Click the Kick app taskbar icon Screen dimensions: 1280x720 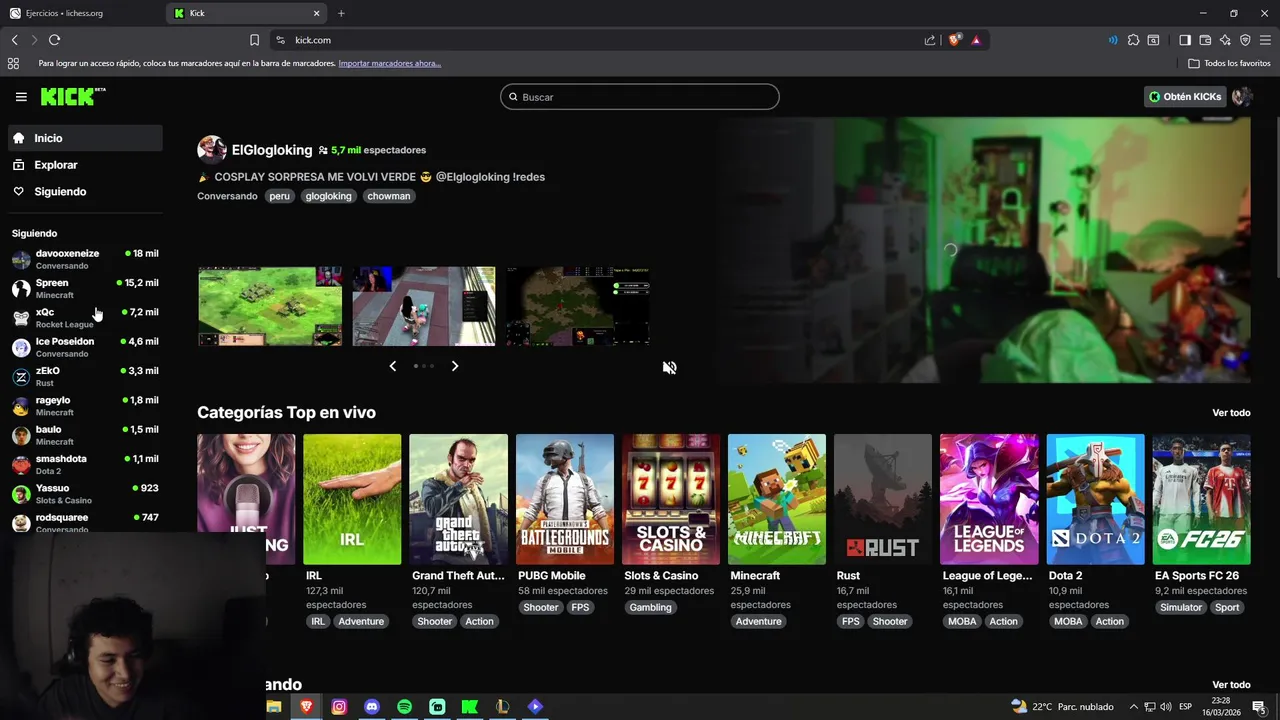(469, 706)
